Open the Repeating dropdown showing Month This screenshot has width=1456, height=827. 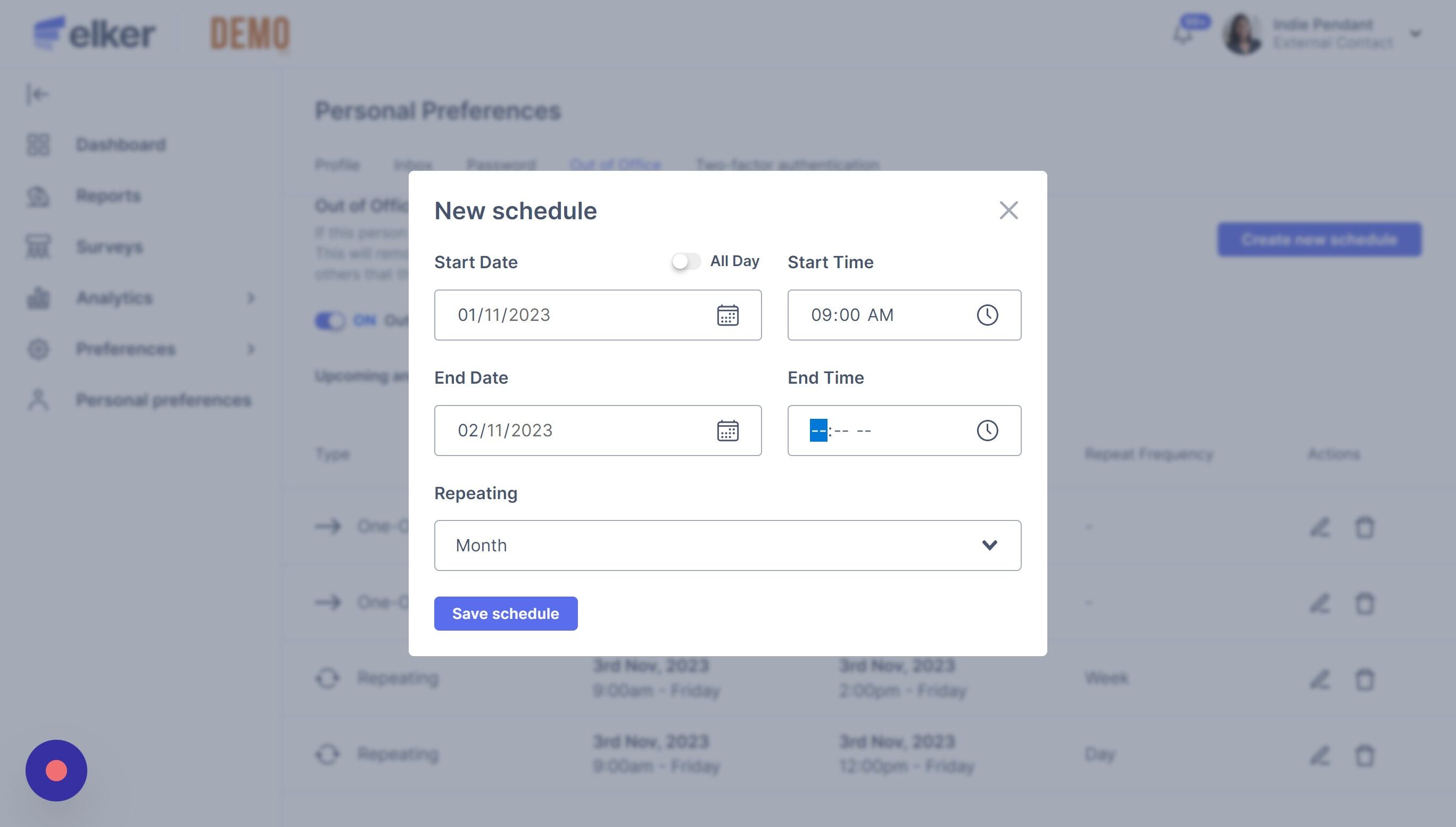point(727,545)
